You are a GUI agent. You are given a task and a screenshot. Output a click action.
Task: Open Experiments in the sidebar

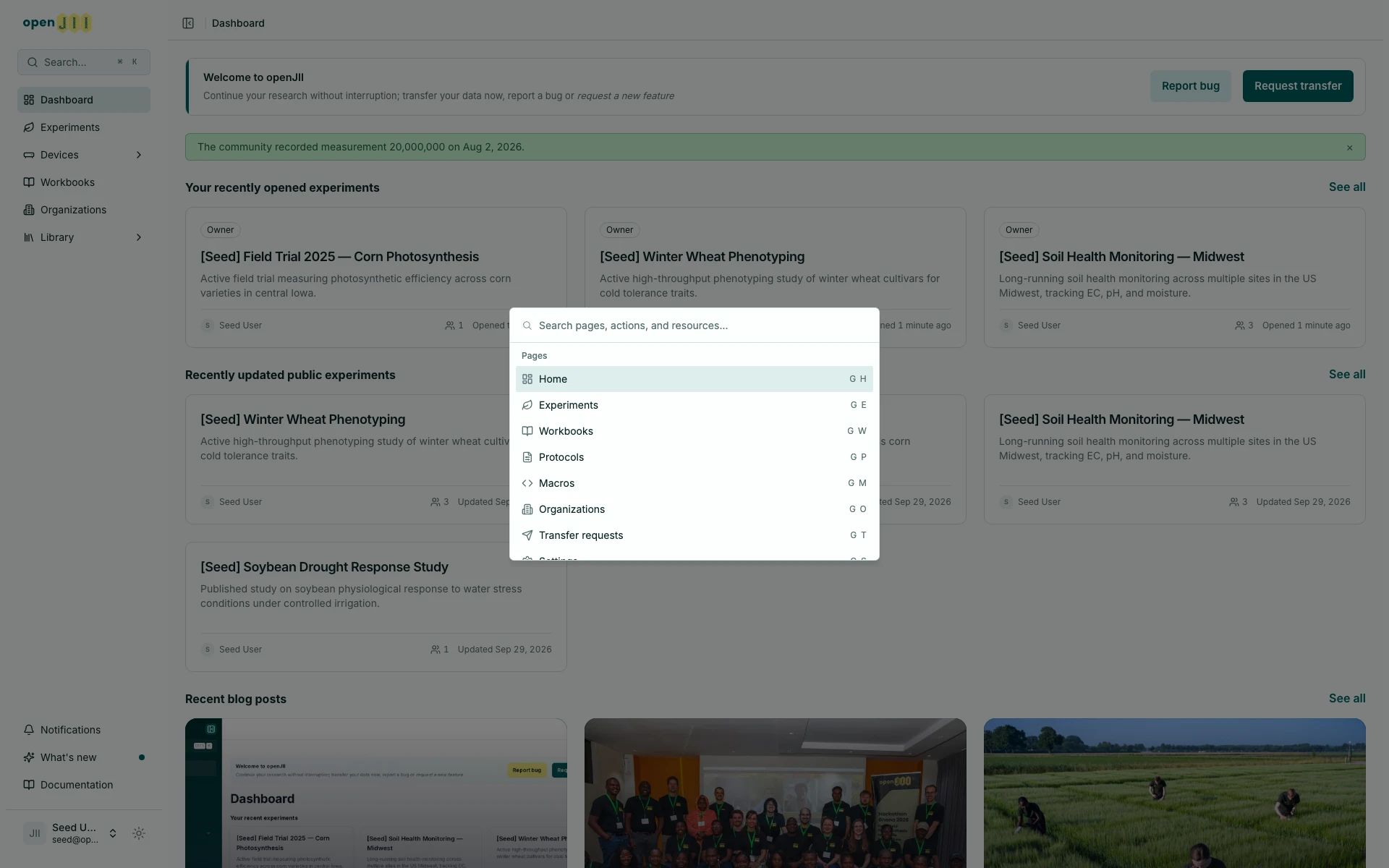point(84,127)
